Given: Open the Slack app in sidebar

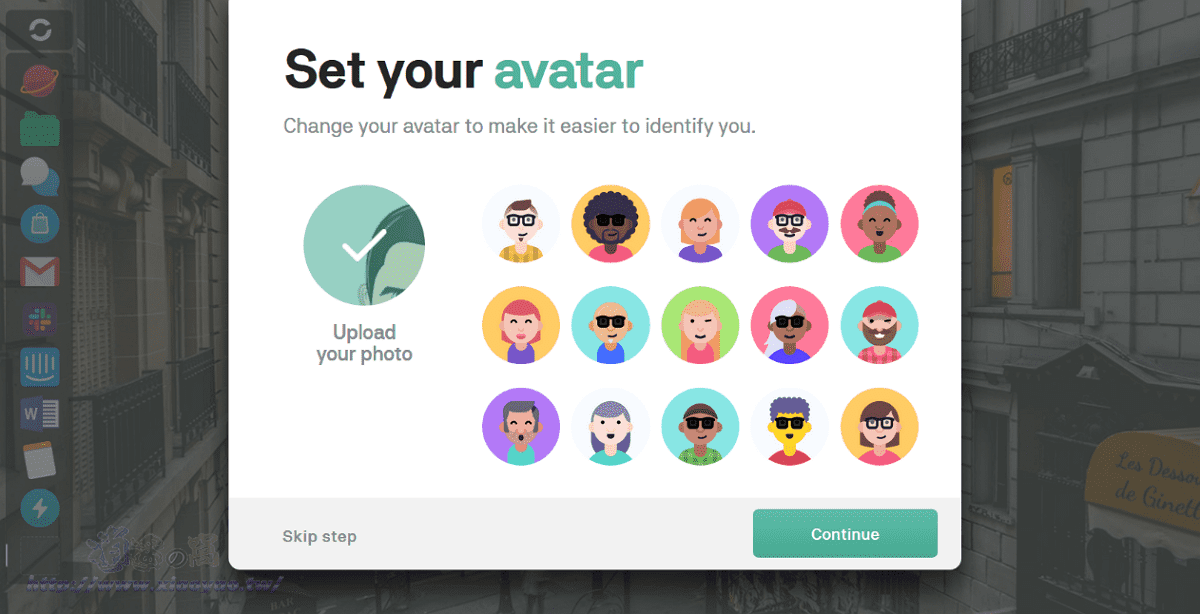Looking at the screenshot, I should [40, 319].
